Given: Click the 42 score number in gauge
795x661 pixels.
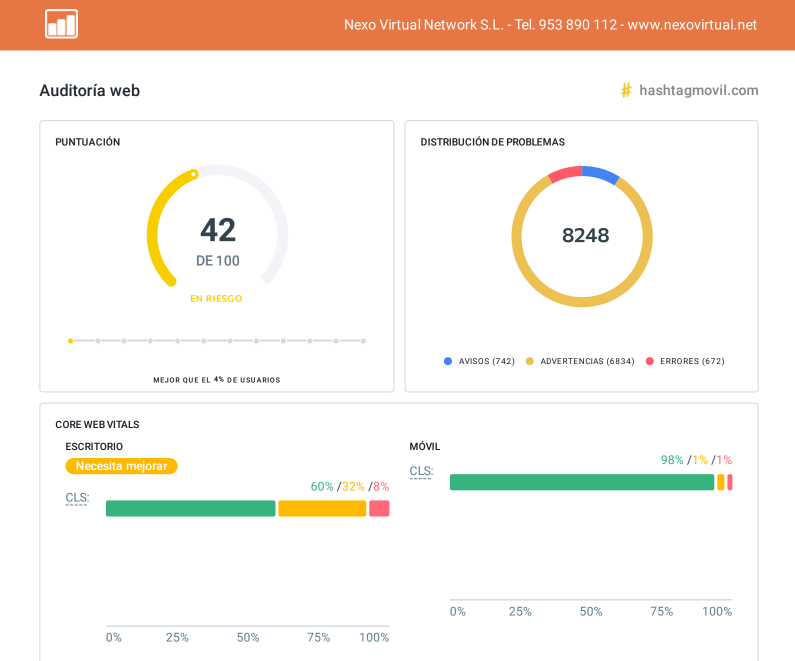Looking at the screenshot, I should (x=217, y=230).
